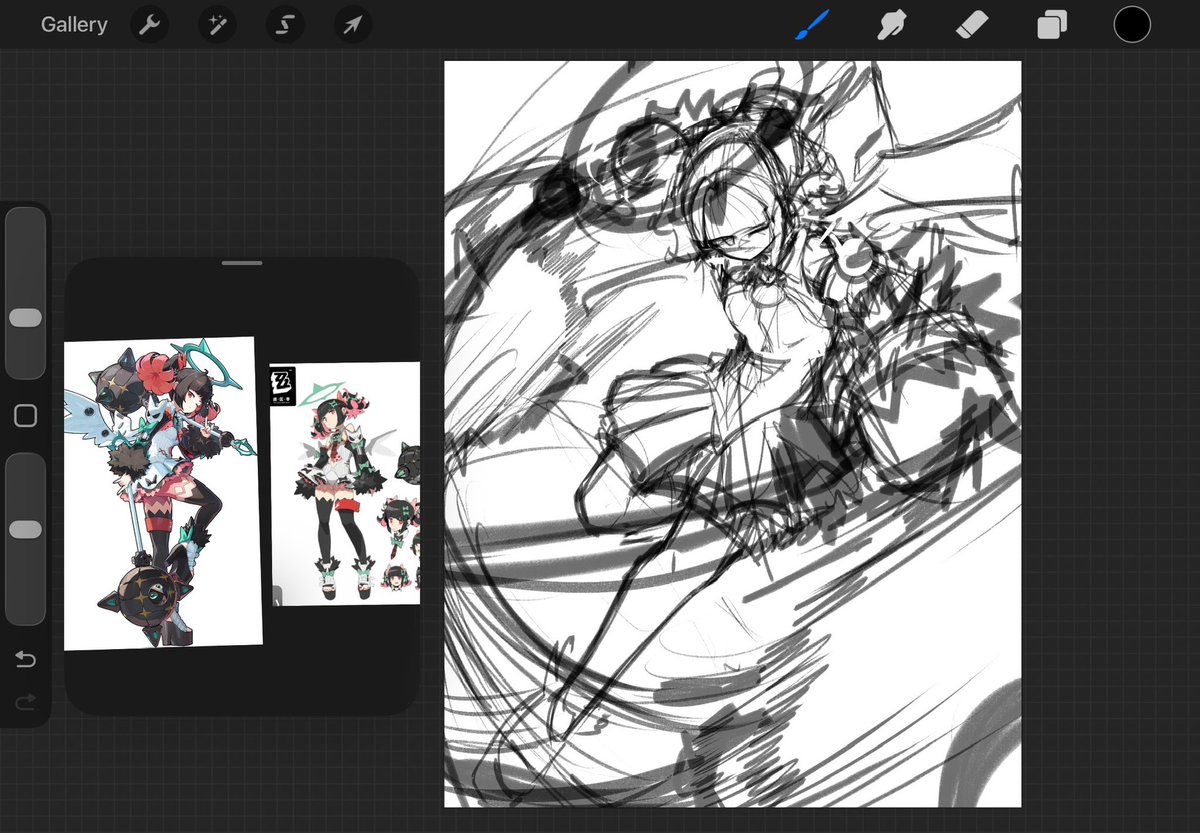The height and width of the screenshot is (833, 1200).
Task: Click the brush opacity slider handle
Action: (x=25, y=529)
